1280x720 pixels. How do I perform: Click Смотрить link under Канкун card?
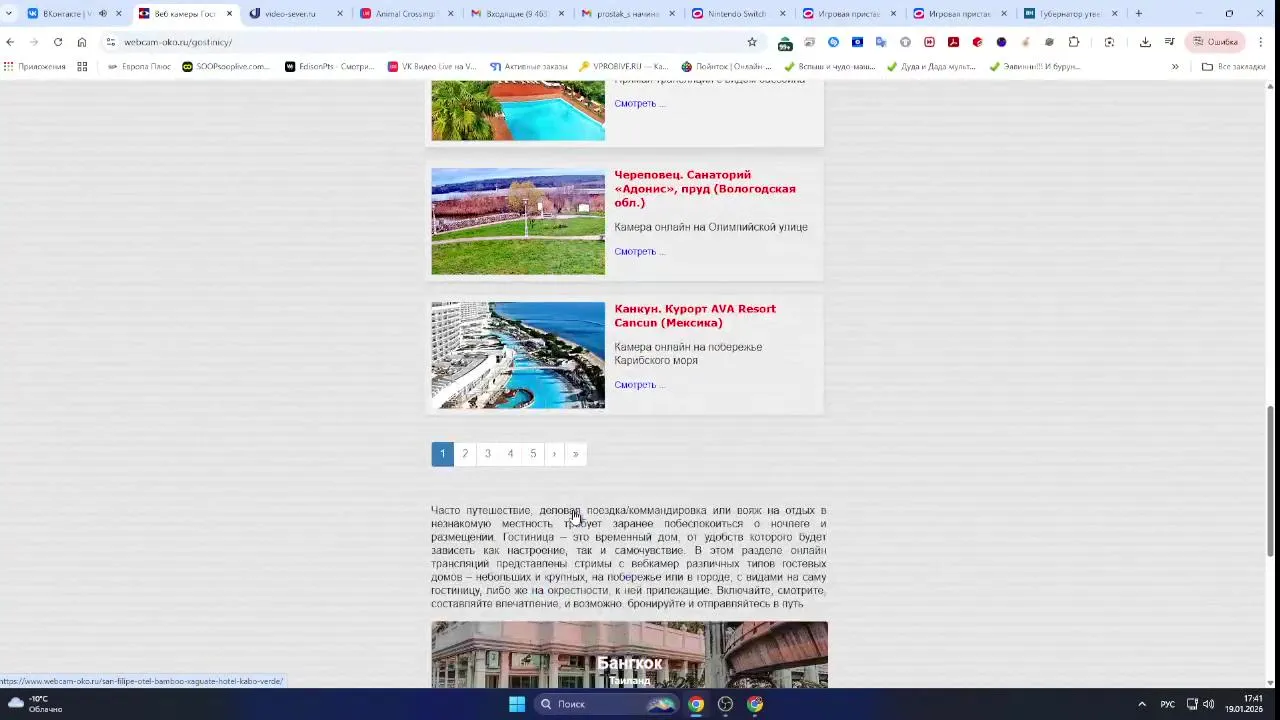click(639, 385)
